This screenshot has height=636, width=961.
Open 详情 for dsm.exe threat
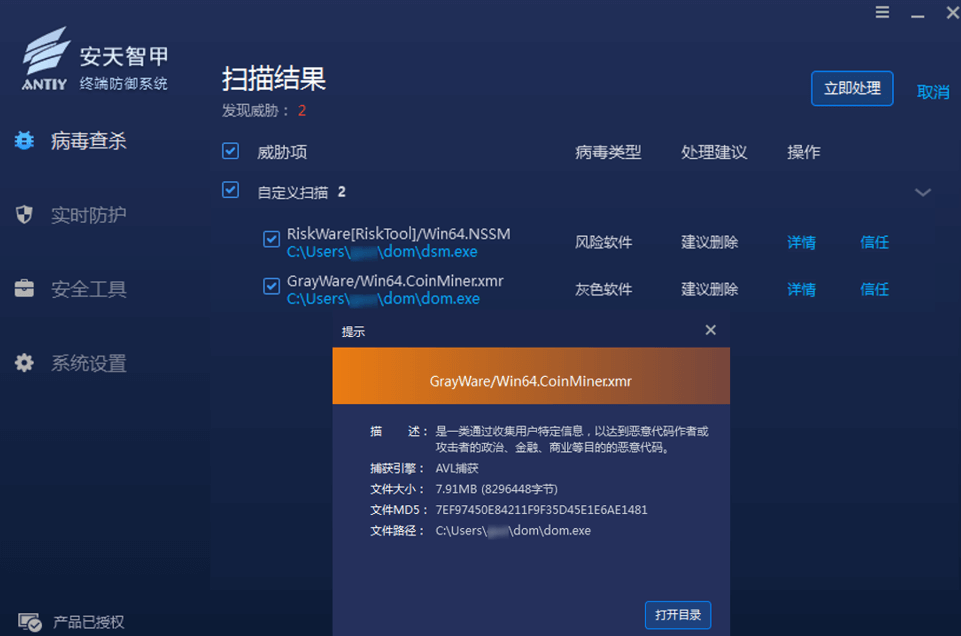(801, 242)
